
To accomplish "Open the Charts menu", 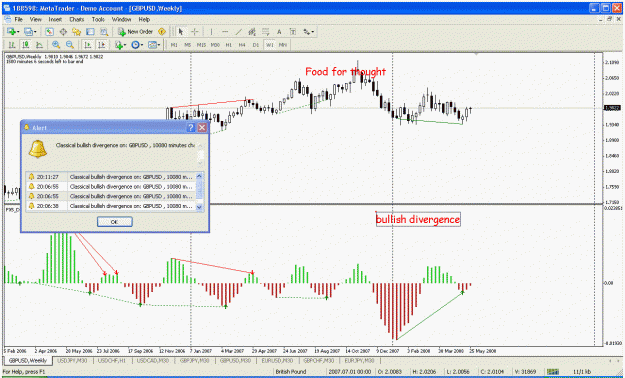I will click(x=77, y=19).
